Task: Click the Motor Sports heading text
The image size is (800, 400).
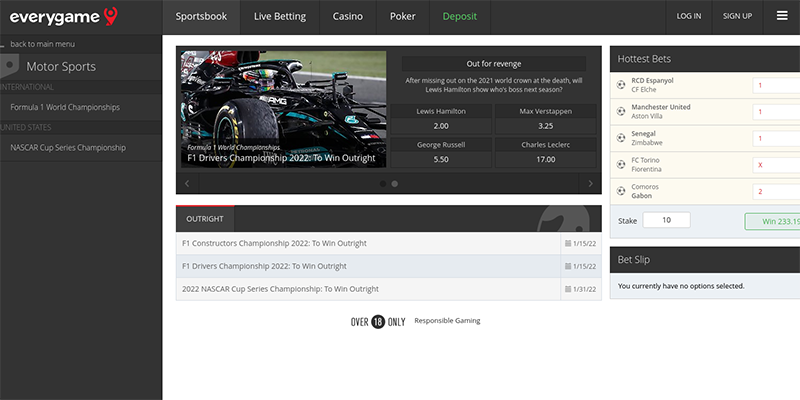Action: point(61,67)
